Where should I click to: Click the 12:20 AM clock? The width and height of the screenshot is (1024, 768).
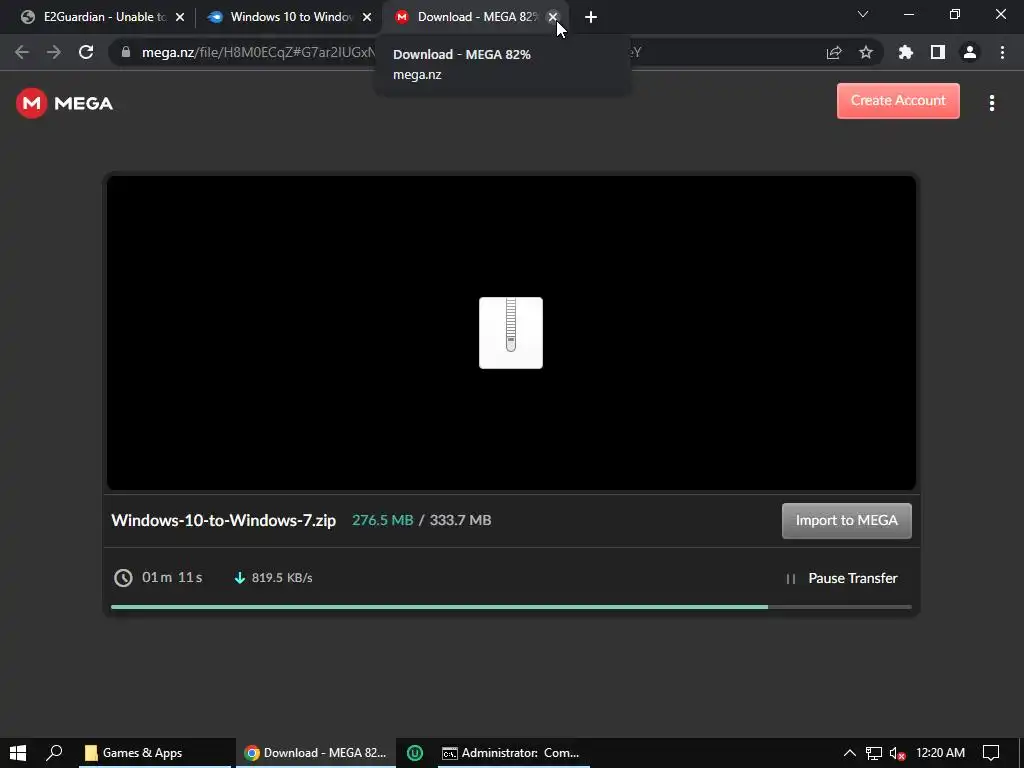[x=940, y=753]
